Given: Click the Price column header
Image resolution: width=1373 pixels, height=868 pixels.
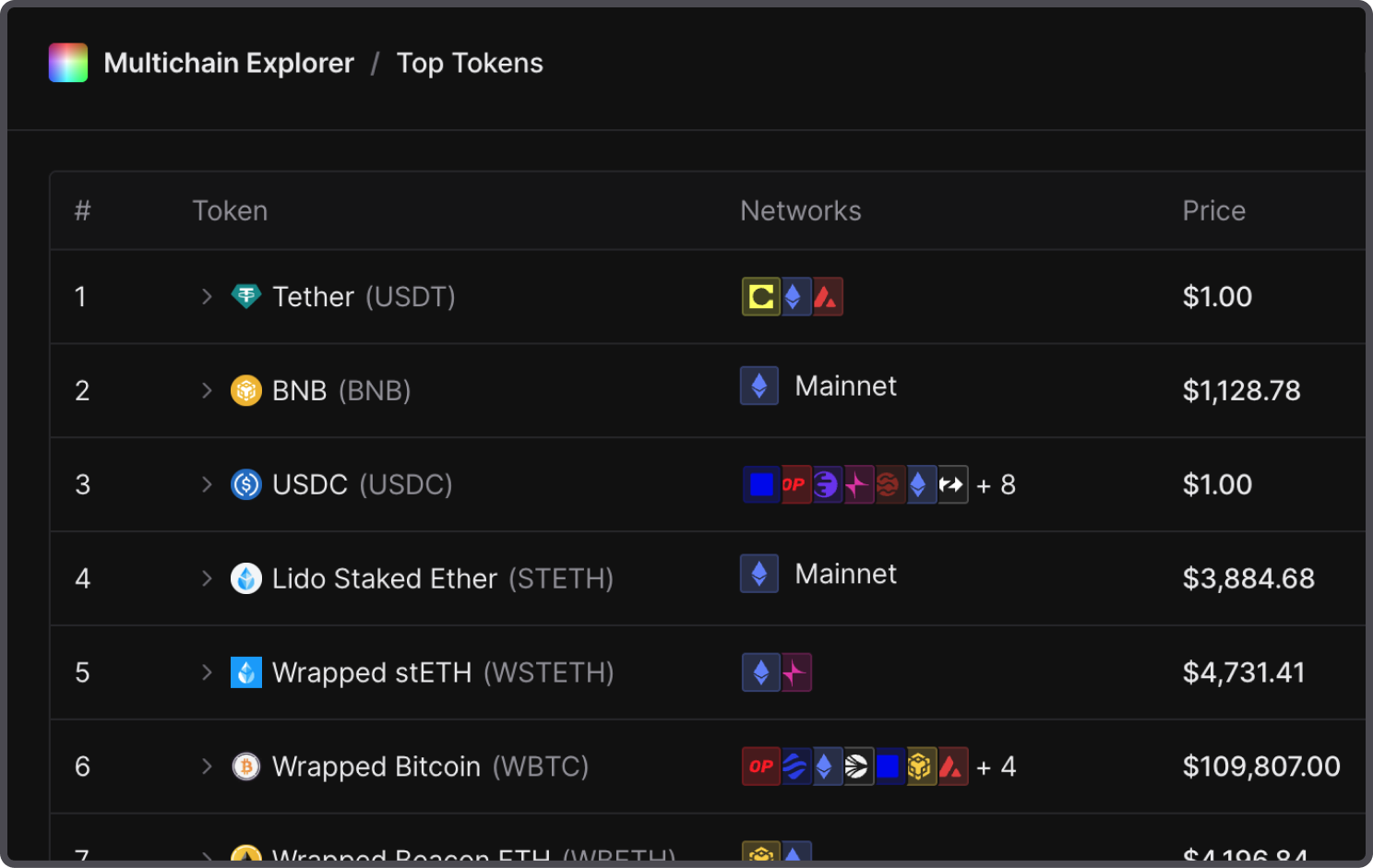Looking at the screenshot, I should (1213, 210).
